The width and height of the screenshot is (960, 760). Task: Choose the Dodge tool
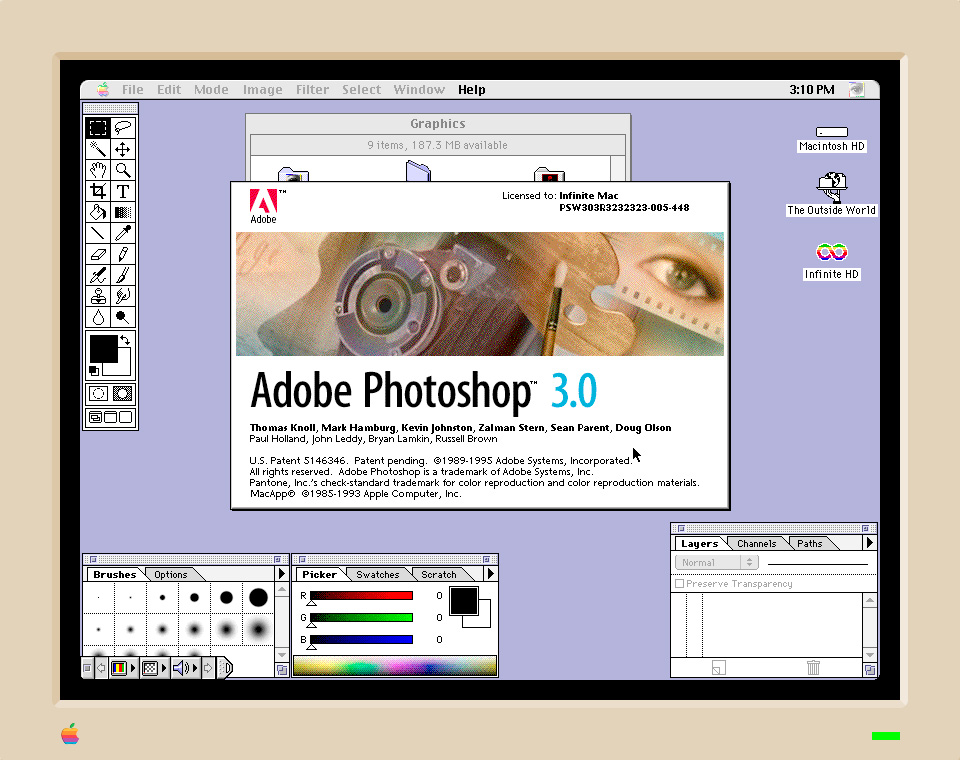[122, 317]
